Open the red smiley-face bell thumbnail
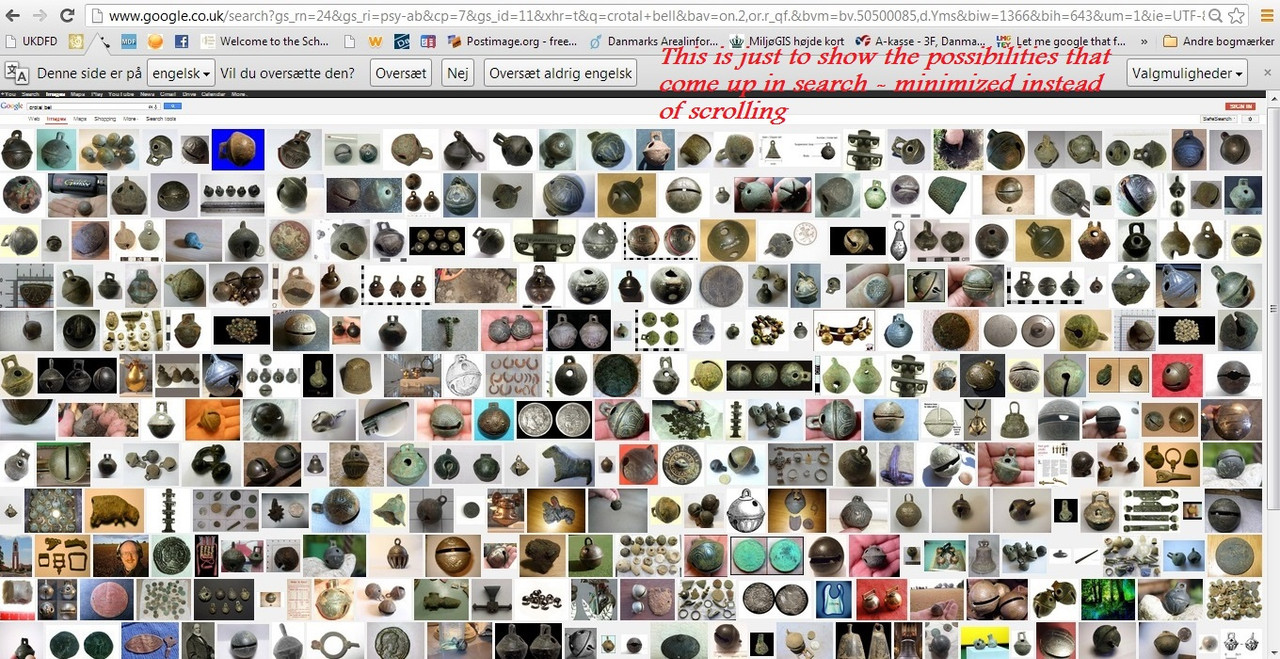The image size is (1280, 659). [x=1177, y=375]
